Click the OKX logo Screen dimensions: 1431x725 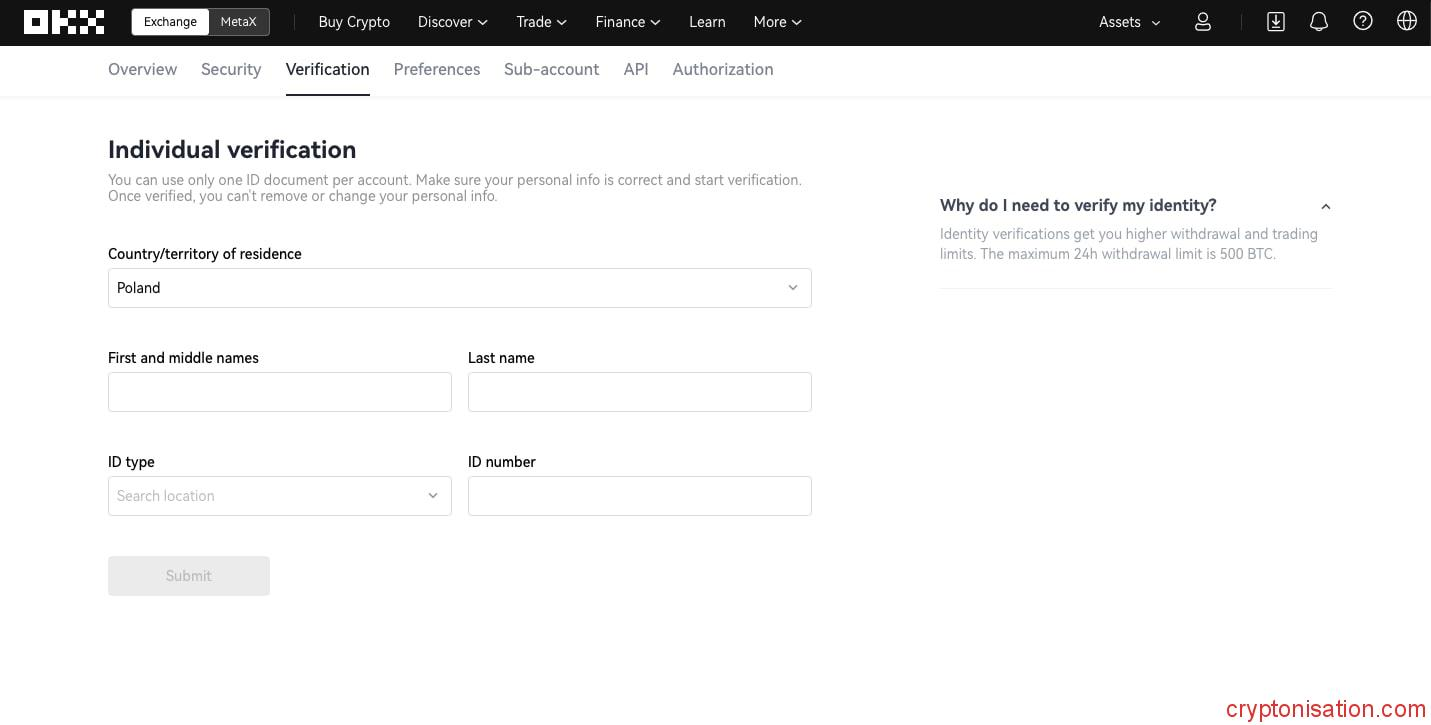[64, 22]
